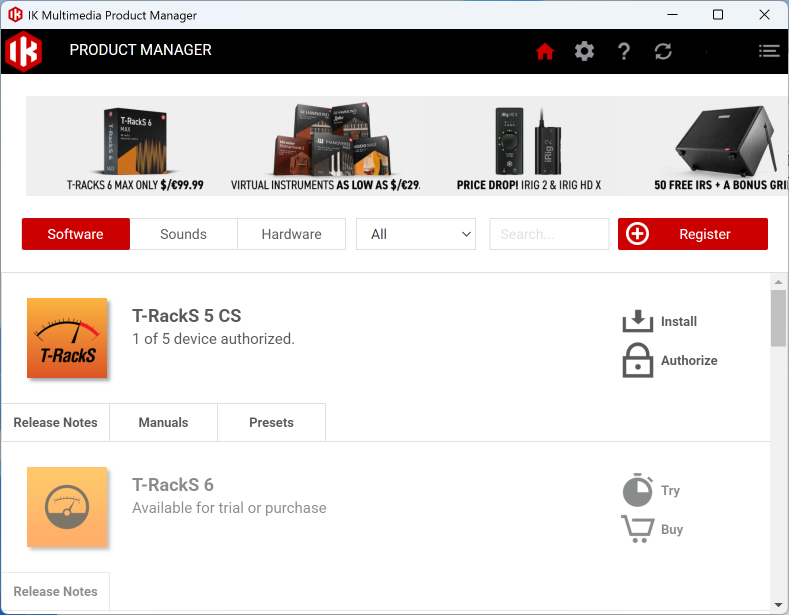Click the T-RackS 6 product title
Screen dimensions: 789x615
point(173,485)
